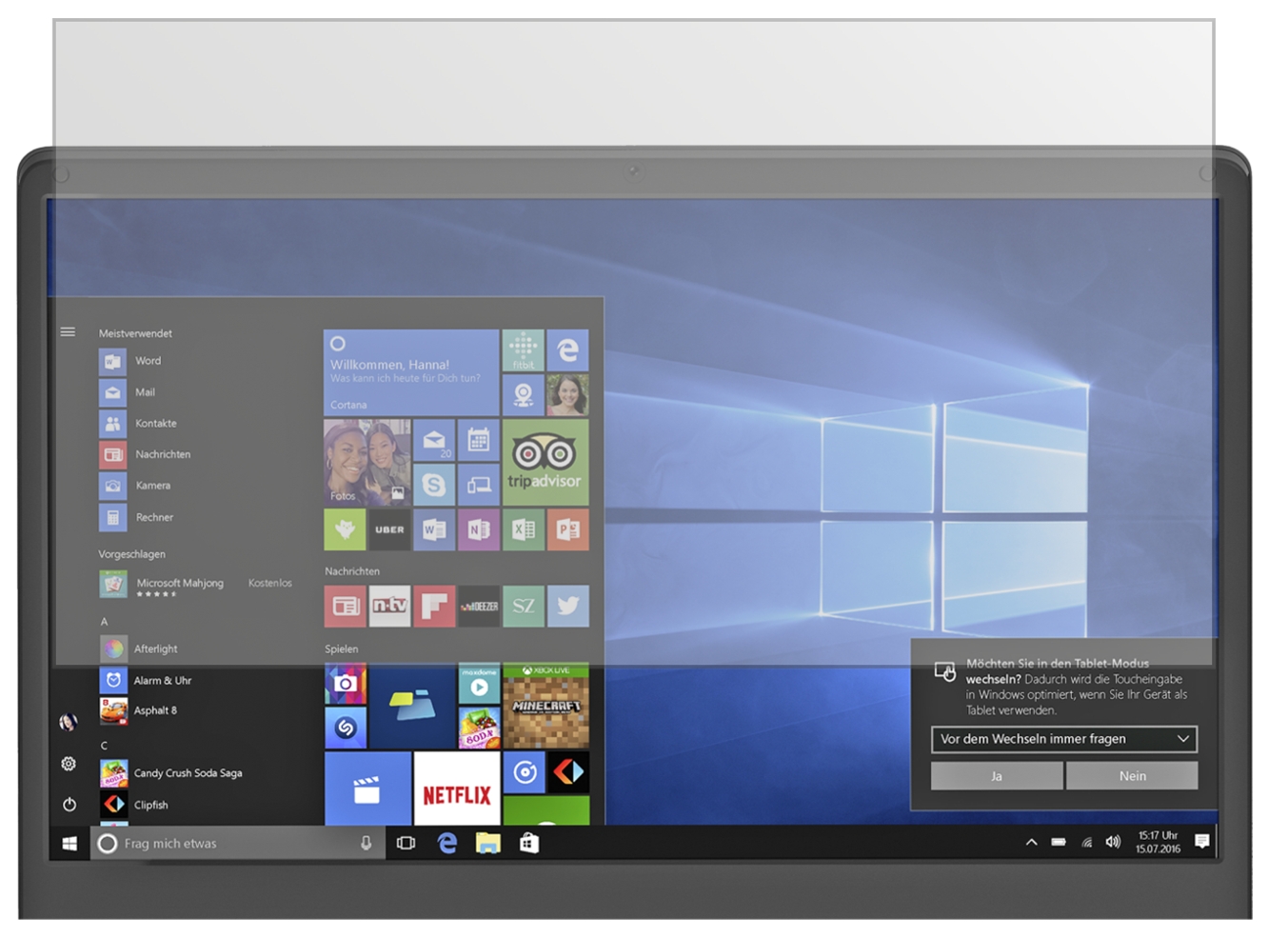Viewport: 1288px width, 938px height.
Task: Show hidden icons in the system tray
Action: click(x=1031, y=843)
